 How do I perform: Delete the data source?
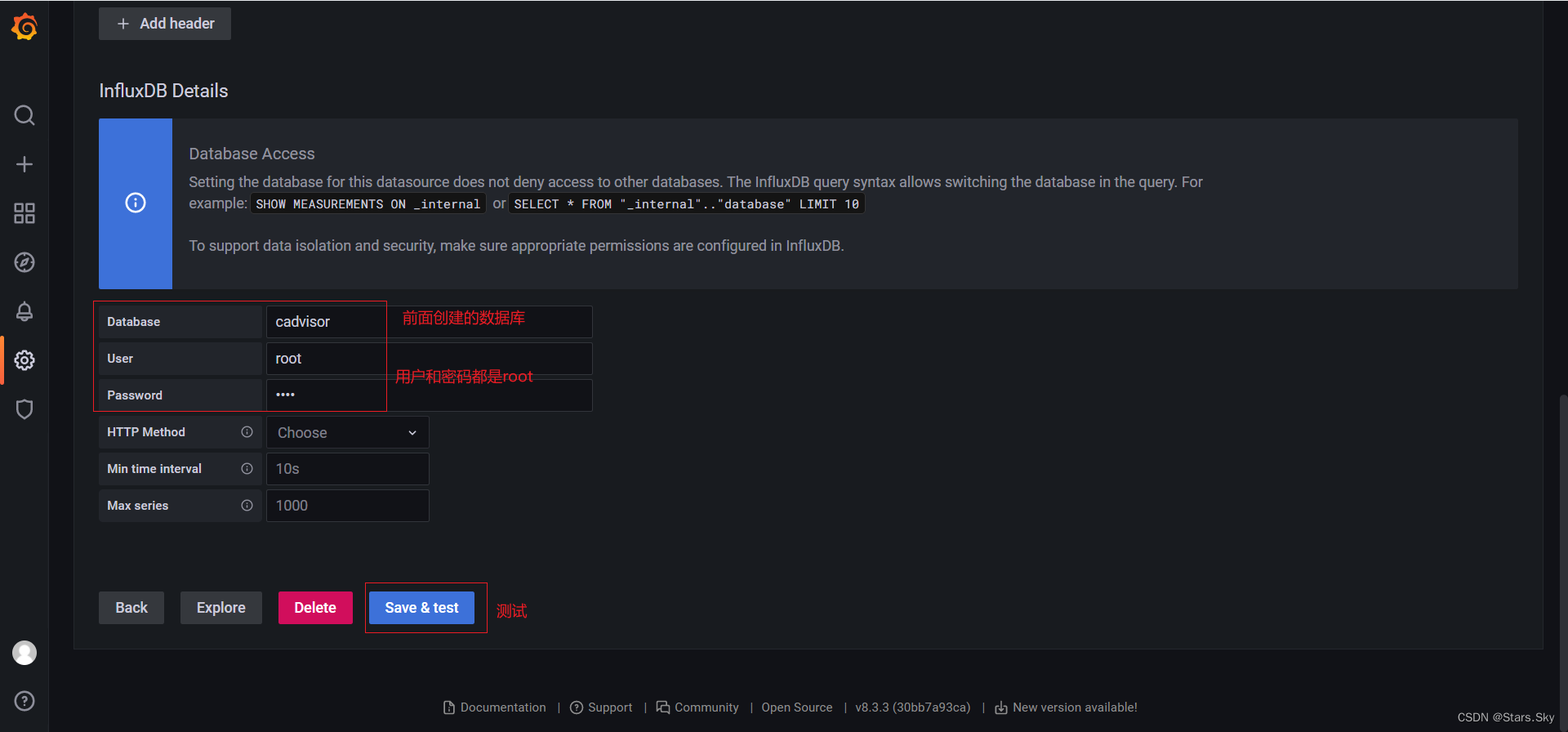click(315, 608)
